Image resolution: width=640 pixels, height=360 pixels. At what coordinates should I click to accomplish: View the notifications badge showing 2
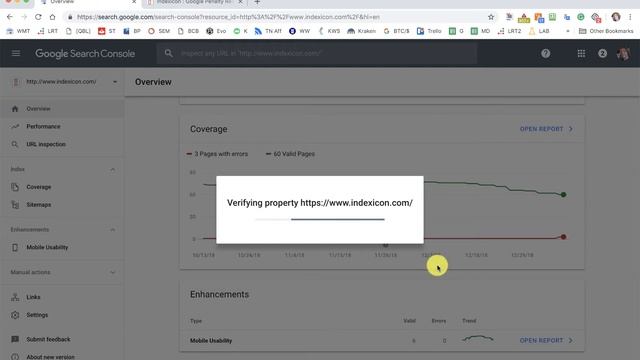pos(602,53)
